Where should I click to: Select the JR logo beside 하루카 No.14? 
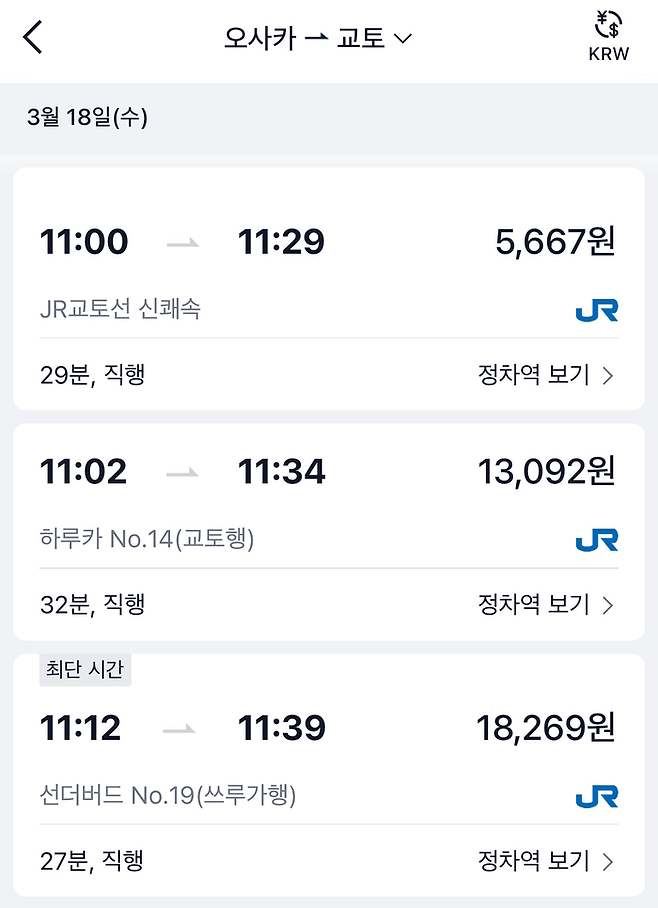[598, 542]
